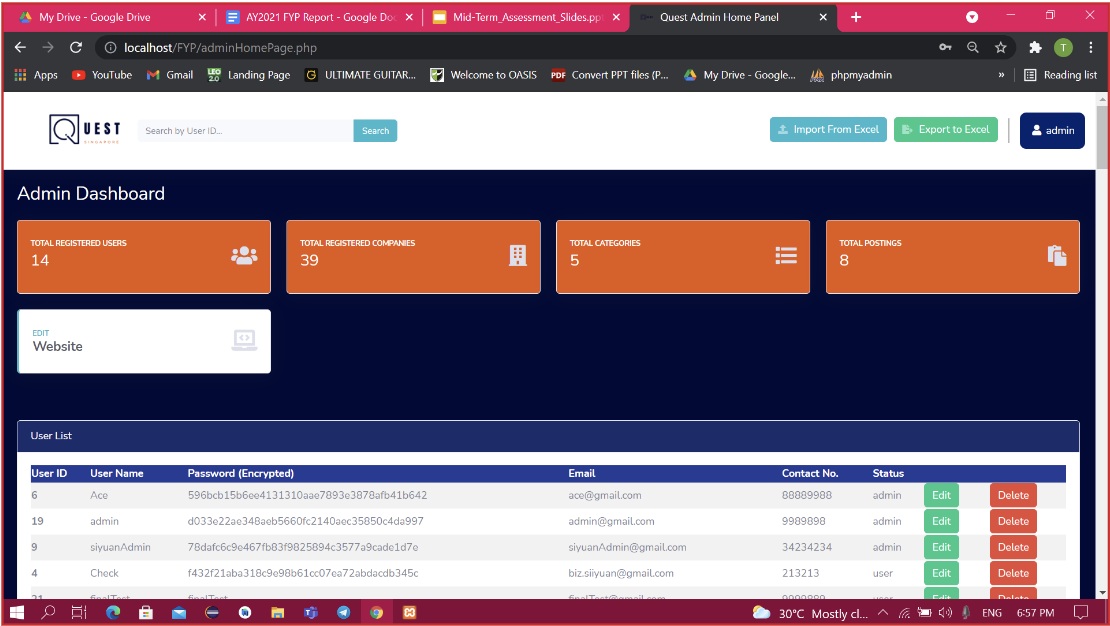1110x626 pixels.
Task: Delete the siyuanAdmin user row
Action: 1013,547
